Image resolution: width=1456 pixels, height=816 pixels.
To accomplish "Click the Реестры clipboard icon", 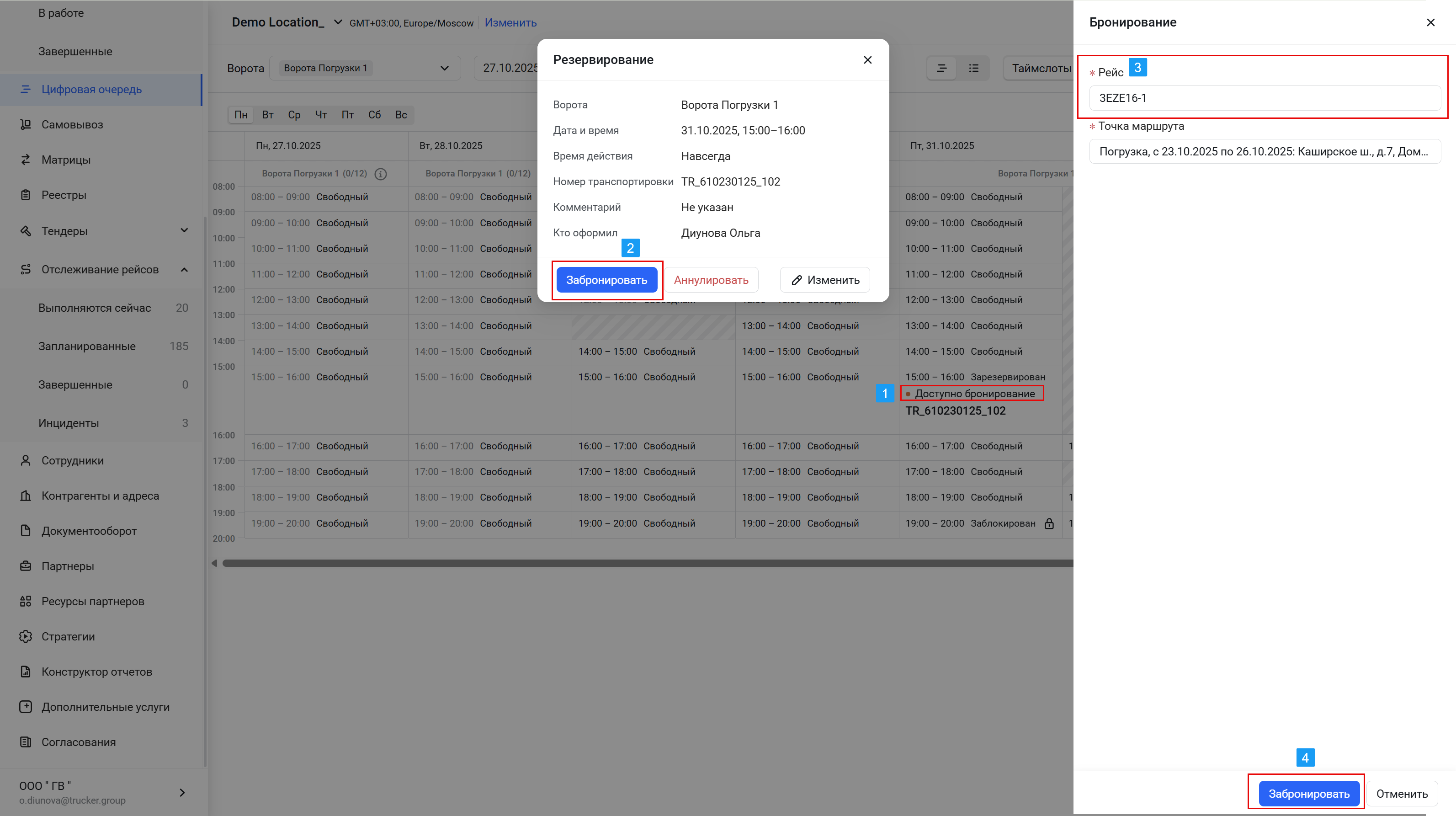I will (x=26, y=195).
